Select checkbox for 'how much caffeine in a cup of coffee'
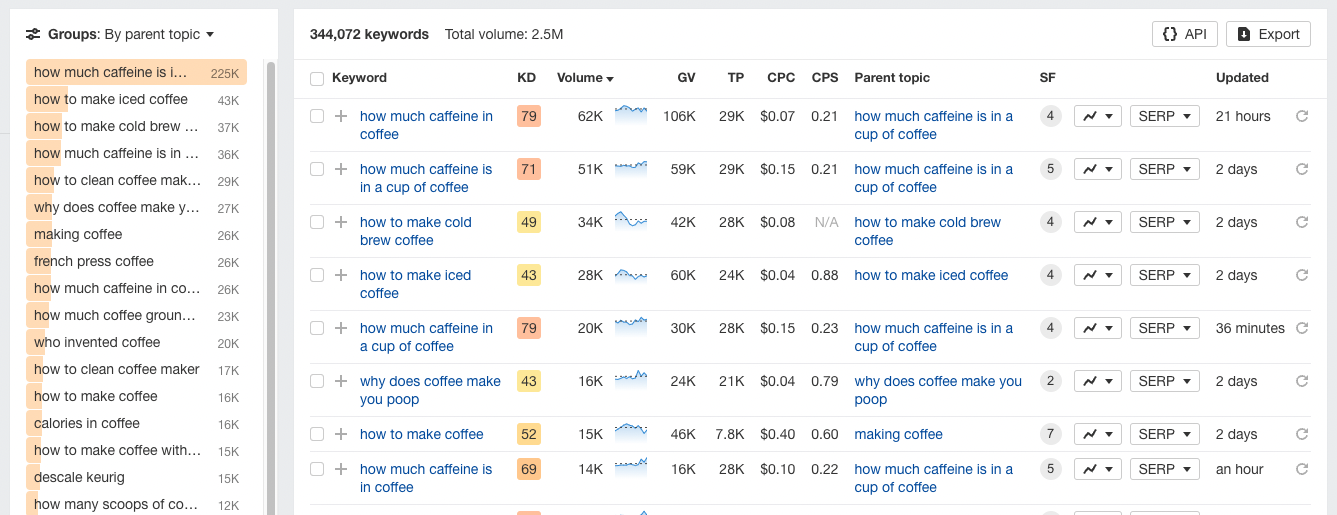 click(317, 328)
